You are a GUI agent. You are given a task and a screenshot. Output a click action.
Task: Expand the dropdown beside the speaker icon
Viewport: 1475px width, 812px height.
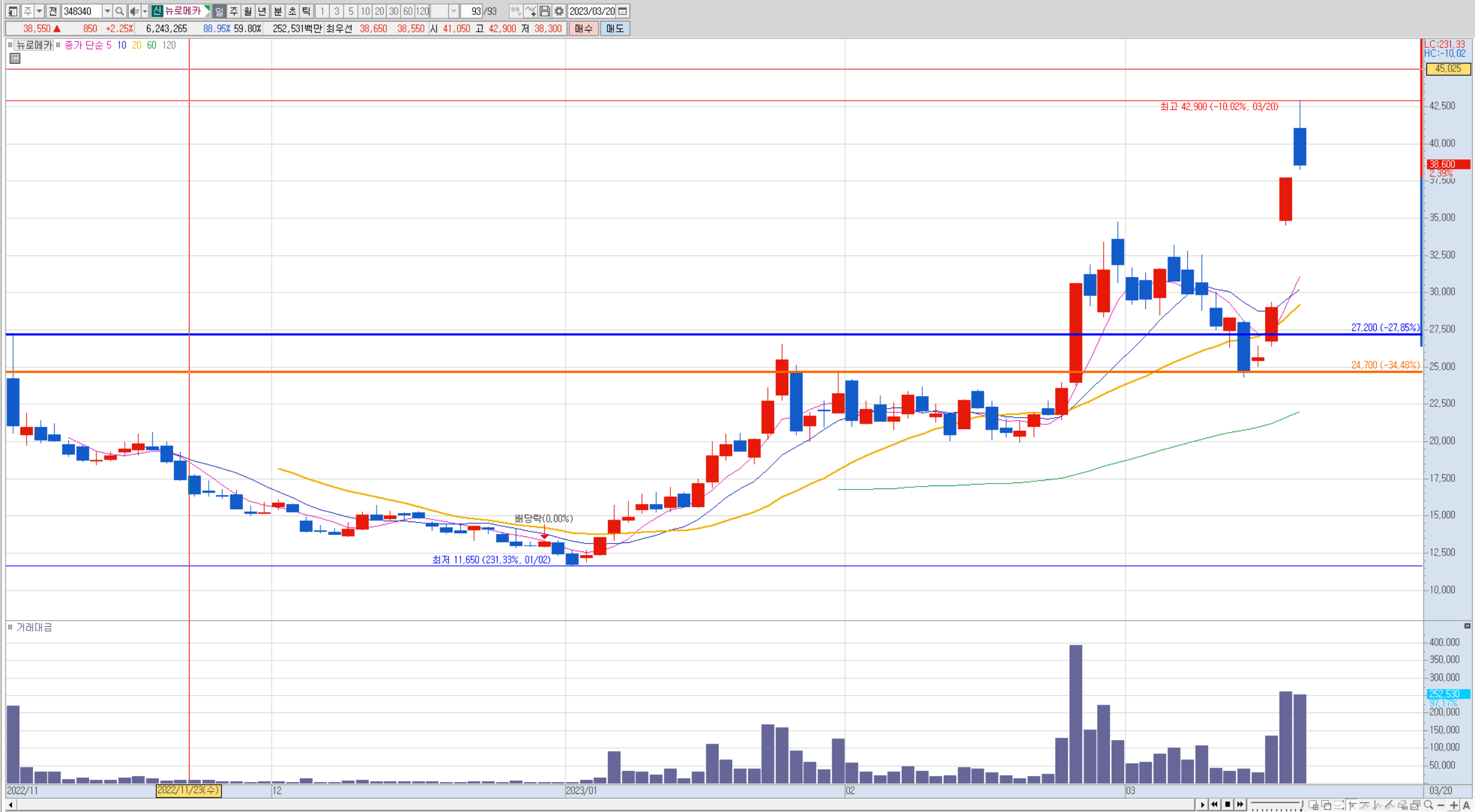[x=145, y=11]
